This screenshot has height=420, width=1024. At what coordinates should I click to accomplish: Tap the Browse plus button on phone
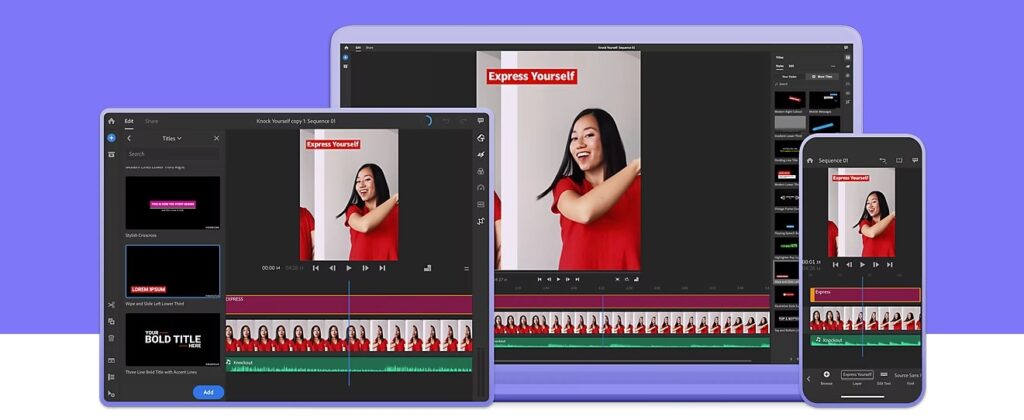pyautogui.click(x=826, y=374)
